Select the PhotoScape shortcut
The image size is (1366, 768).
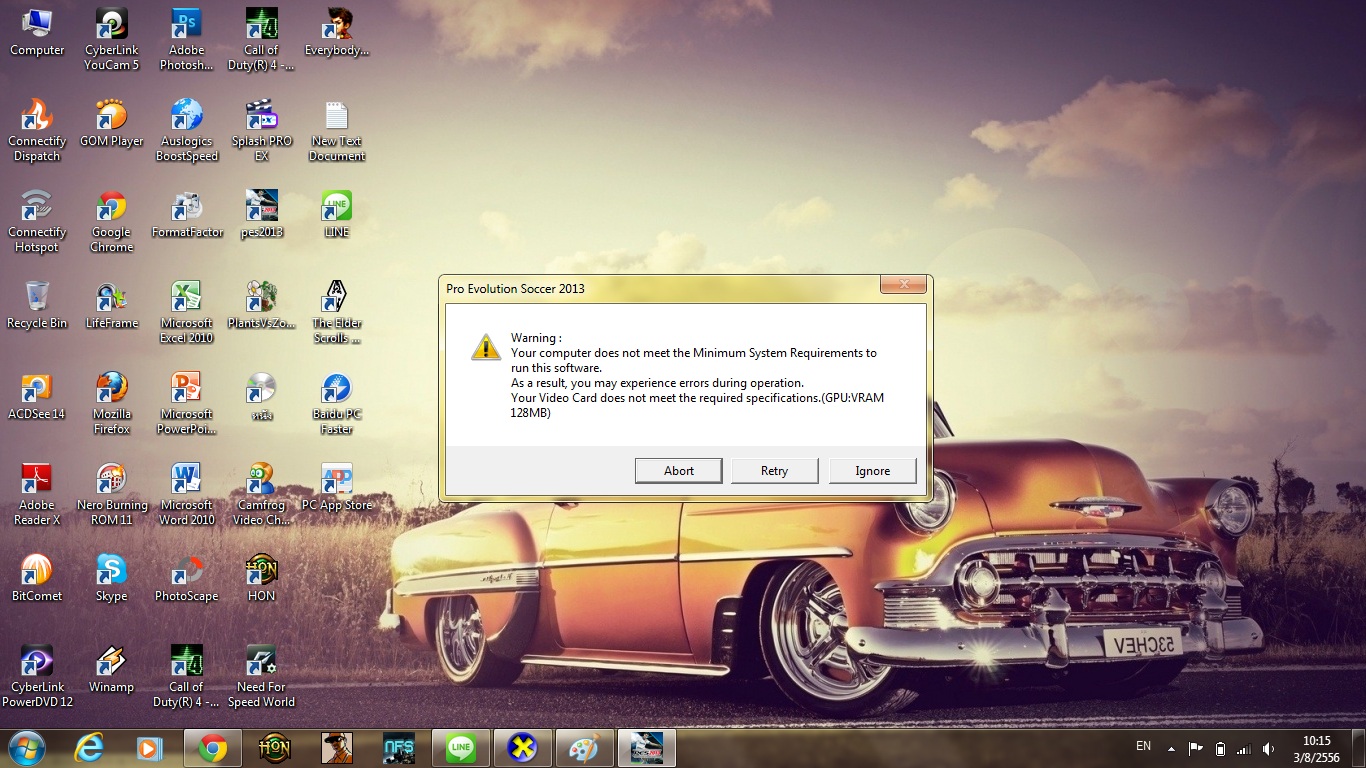point(187,579)
